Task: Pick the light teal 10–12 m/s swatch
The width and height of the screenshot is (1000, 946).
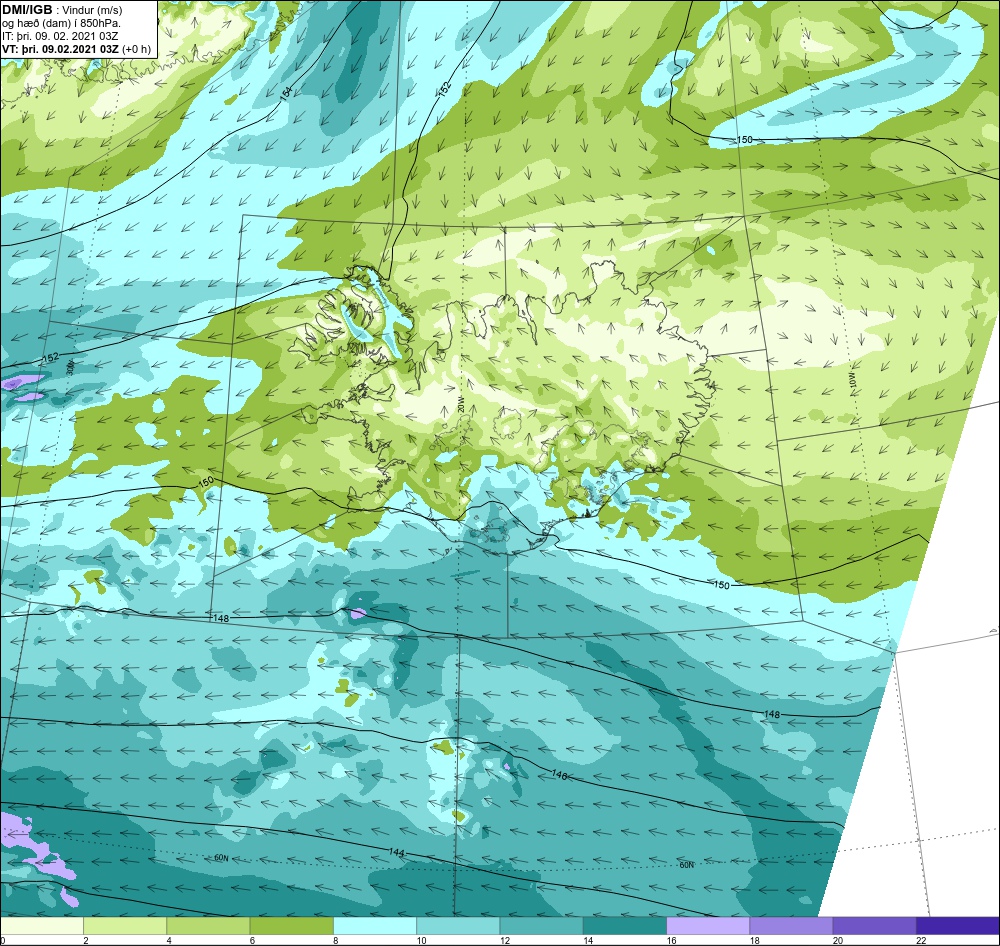Action: [458, 925]
